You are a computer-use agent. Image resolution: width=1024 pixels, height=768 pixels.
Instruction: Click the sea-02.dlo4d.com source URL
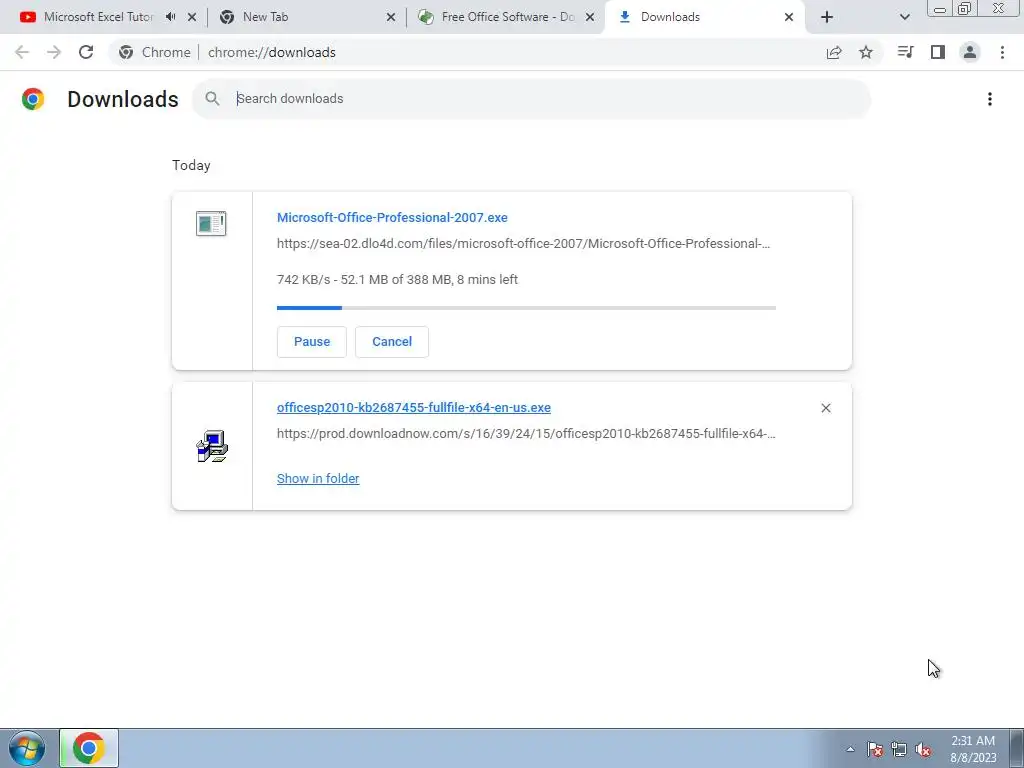pyautogui.click(x=523, y=244)
